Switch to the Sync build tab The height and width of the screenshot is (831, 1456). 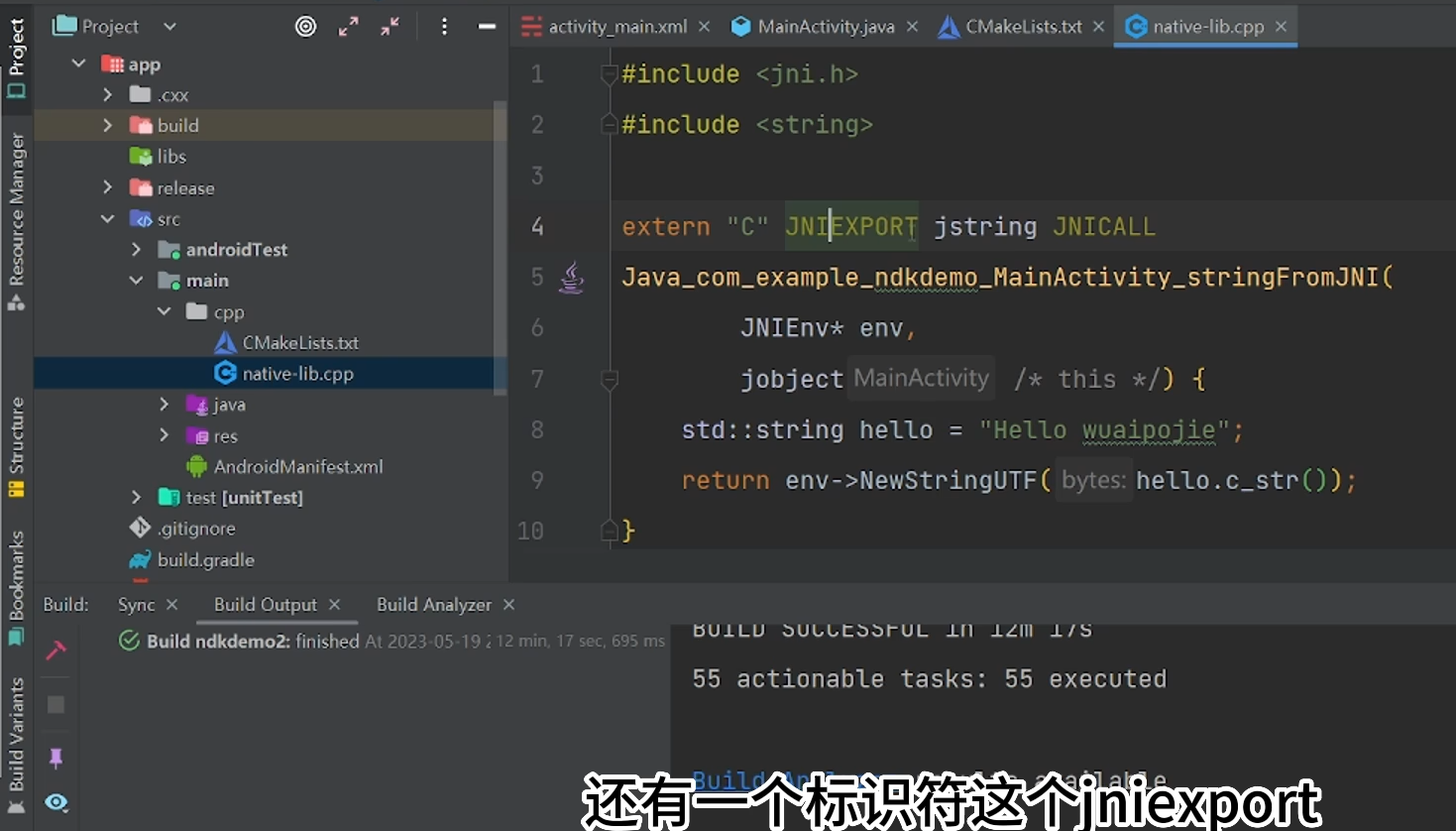(x=136, y=605)
